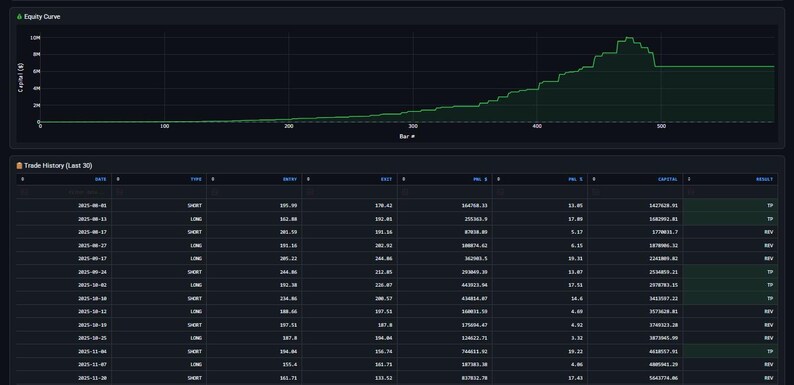The width and height of the screenshot is (794, 385).
Task: Click SHORT type in the 2025-08-17 row
Action: tap(194, 232)
